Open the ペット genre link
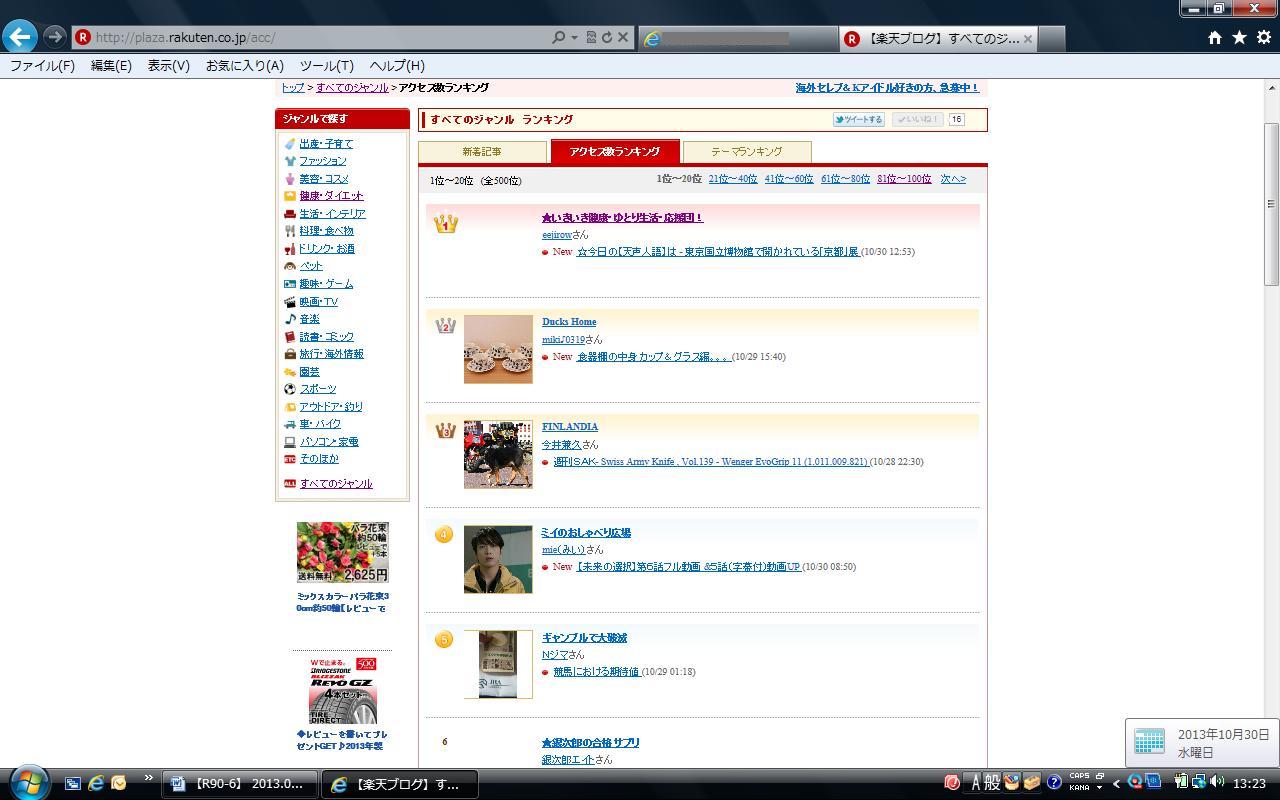 (311, 266)
